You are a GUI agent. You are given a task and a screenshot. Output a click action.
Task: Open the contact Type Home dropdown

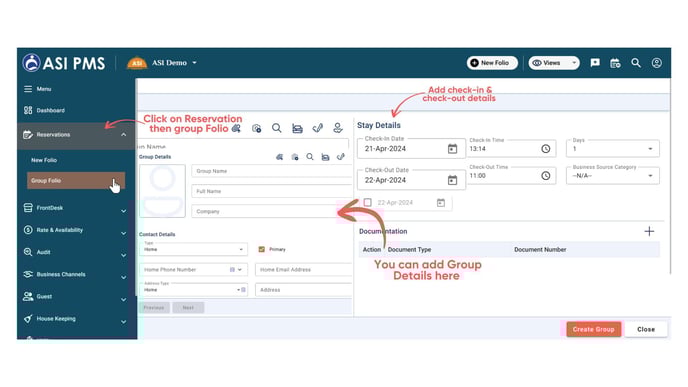click(x=194, y=249)
